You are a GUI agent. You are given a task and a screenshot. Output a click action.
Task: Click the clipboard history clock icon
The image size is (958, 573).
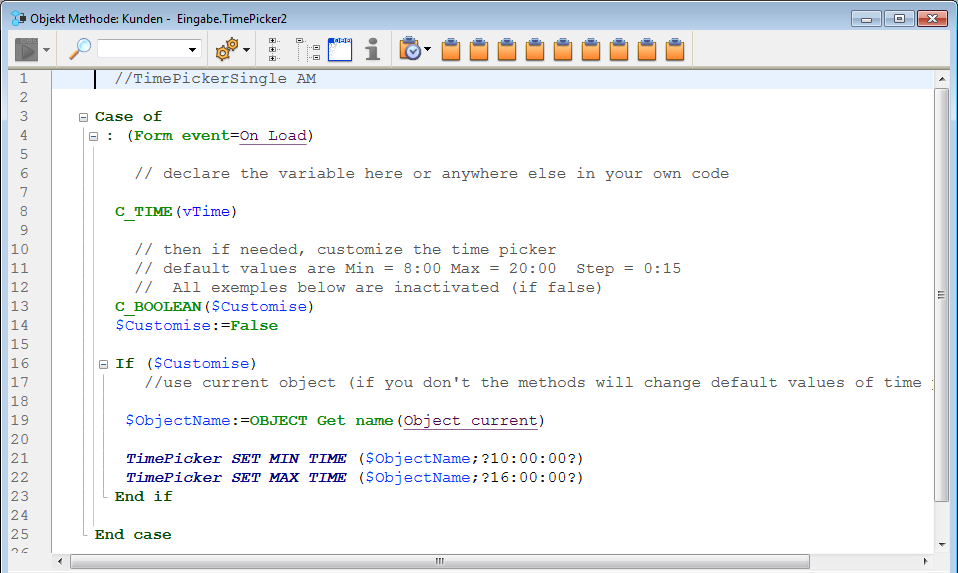coord(410,49)
